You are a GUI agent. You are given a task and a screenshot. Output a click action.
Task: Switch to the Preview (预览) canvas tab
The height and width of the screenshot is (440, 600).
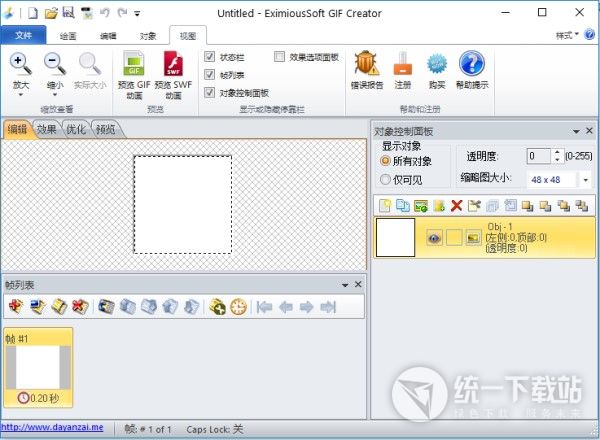(x=105, y=129)
